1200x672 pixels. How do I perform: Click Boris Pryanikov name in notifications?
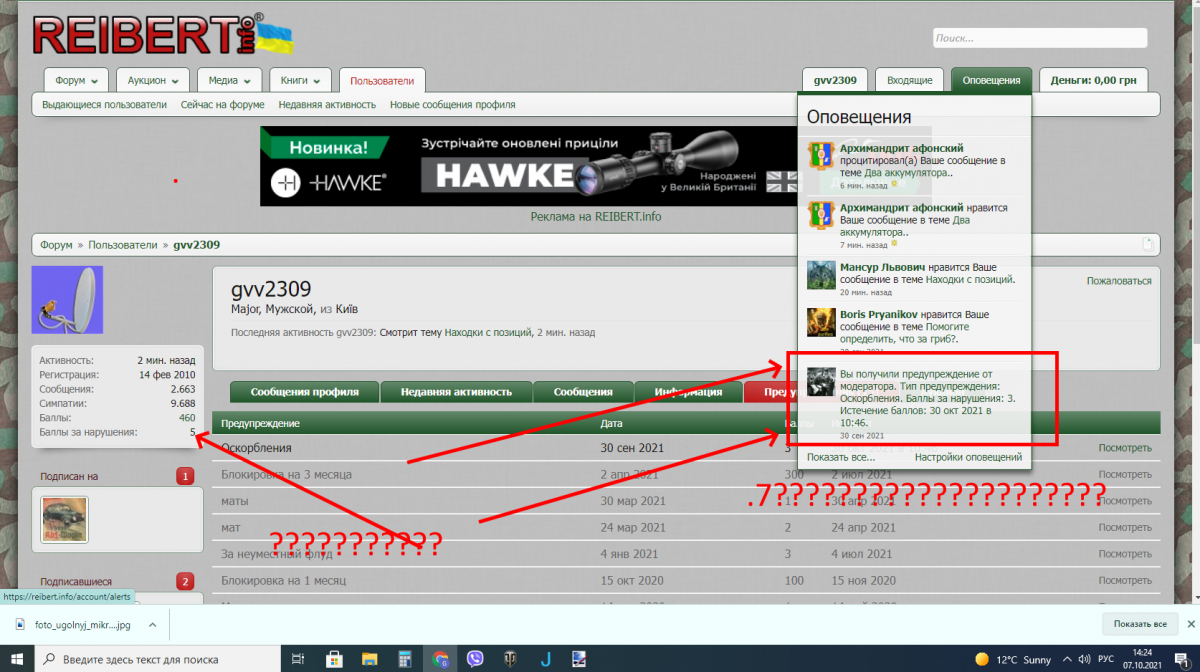point(880,314)
